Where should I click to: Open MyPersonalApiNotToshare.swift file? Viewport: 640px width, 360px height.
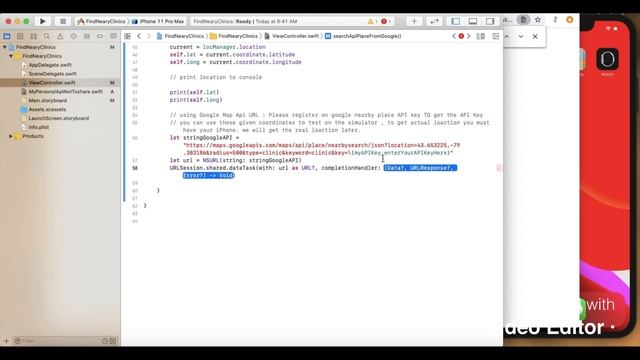(x=65, y=92)
